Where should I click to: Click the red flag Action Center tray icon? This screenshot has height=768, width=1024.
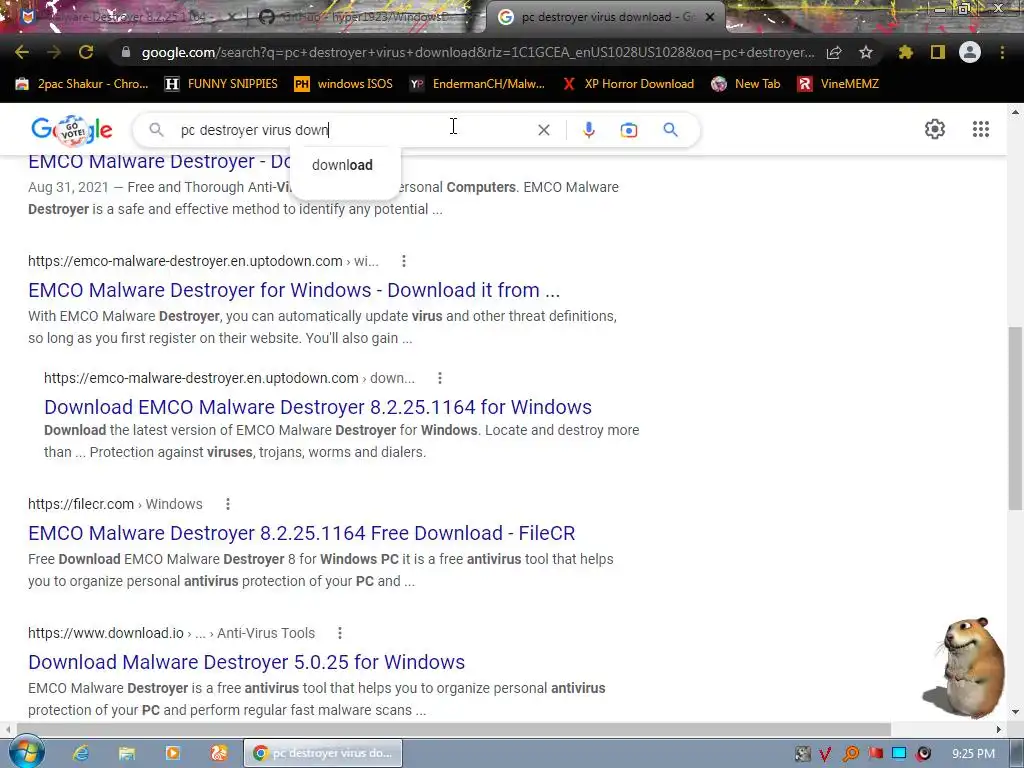tap(875, 754)
